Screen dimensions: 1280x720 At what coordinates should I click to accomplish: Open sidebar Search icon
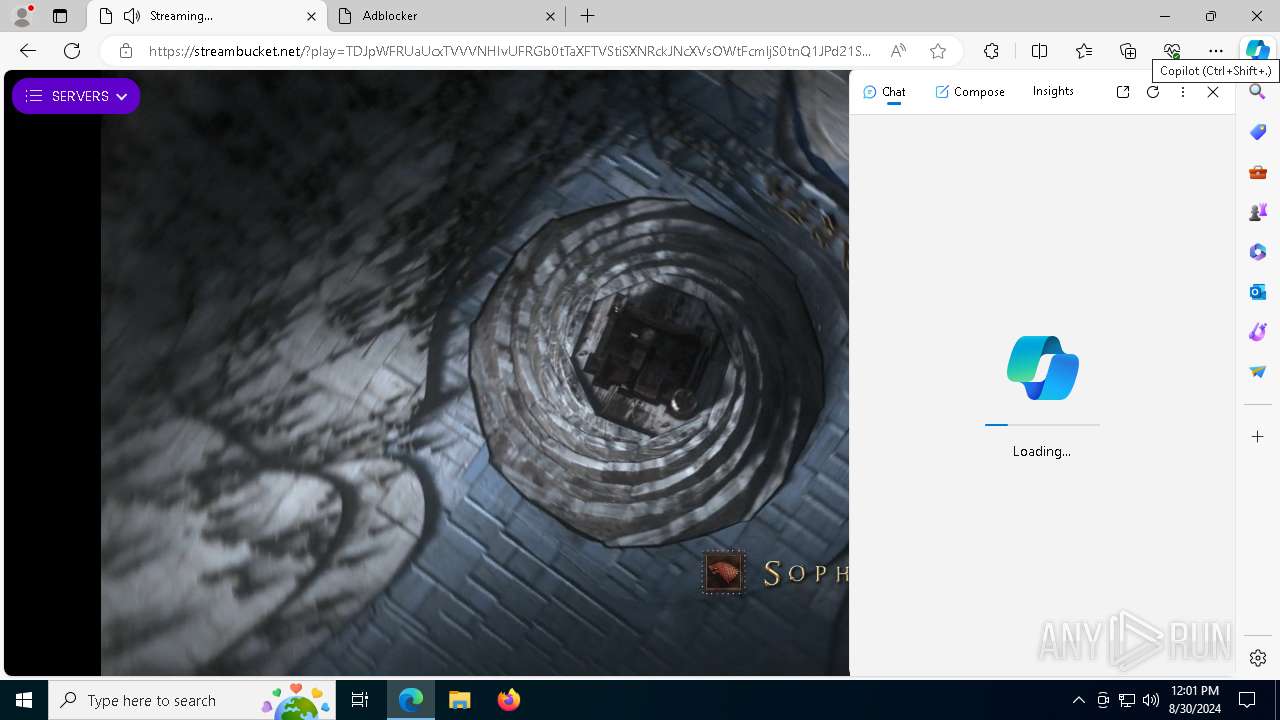1258,92
